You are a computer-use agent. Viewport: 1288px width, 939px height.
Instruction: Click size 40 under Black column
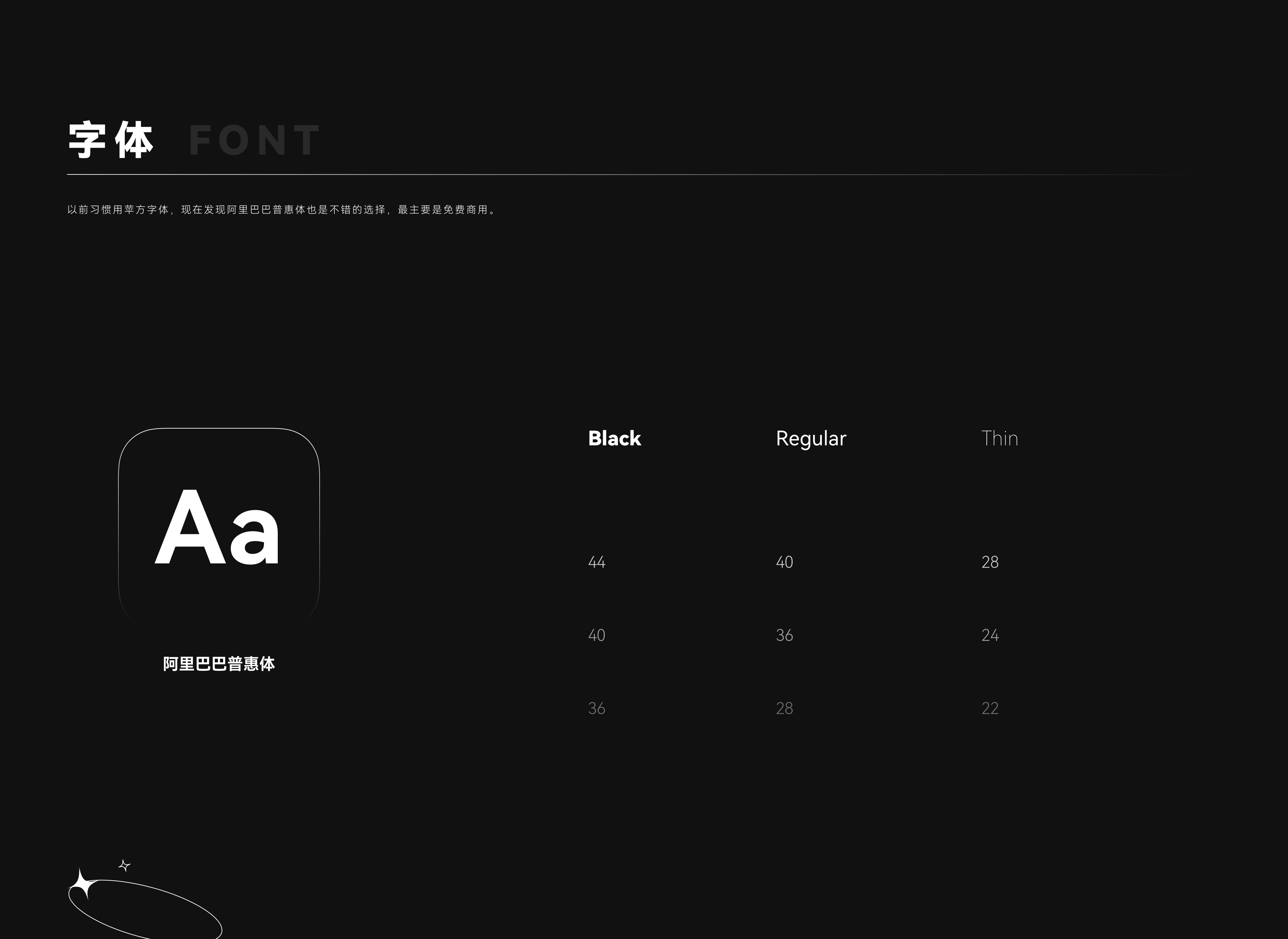(596, 636)
